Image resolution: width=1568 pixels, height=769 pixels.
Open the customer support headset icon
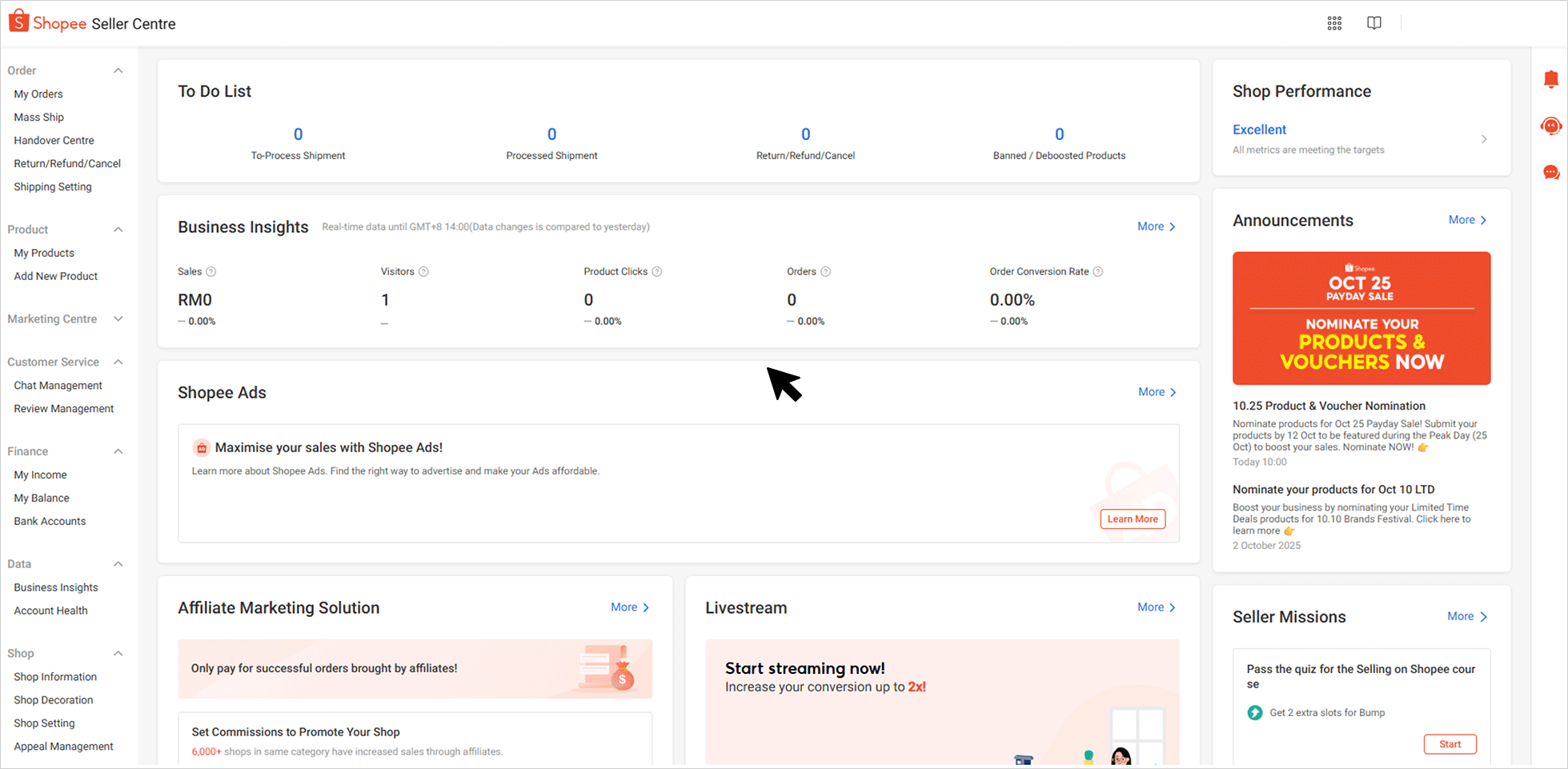(x=1550, y=126)
